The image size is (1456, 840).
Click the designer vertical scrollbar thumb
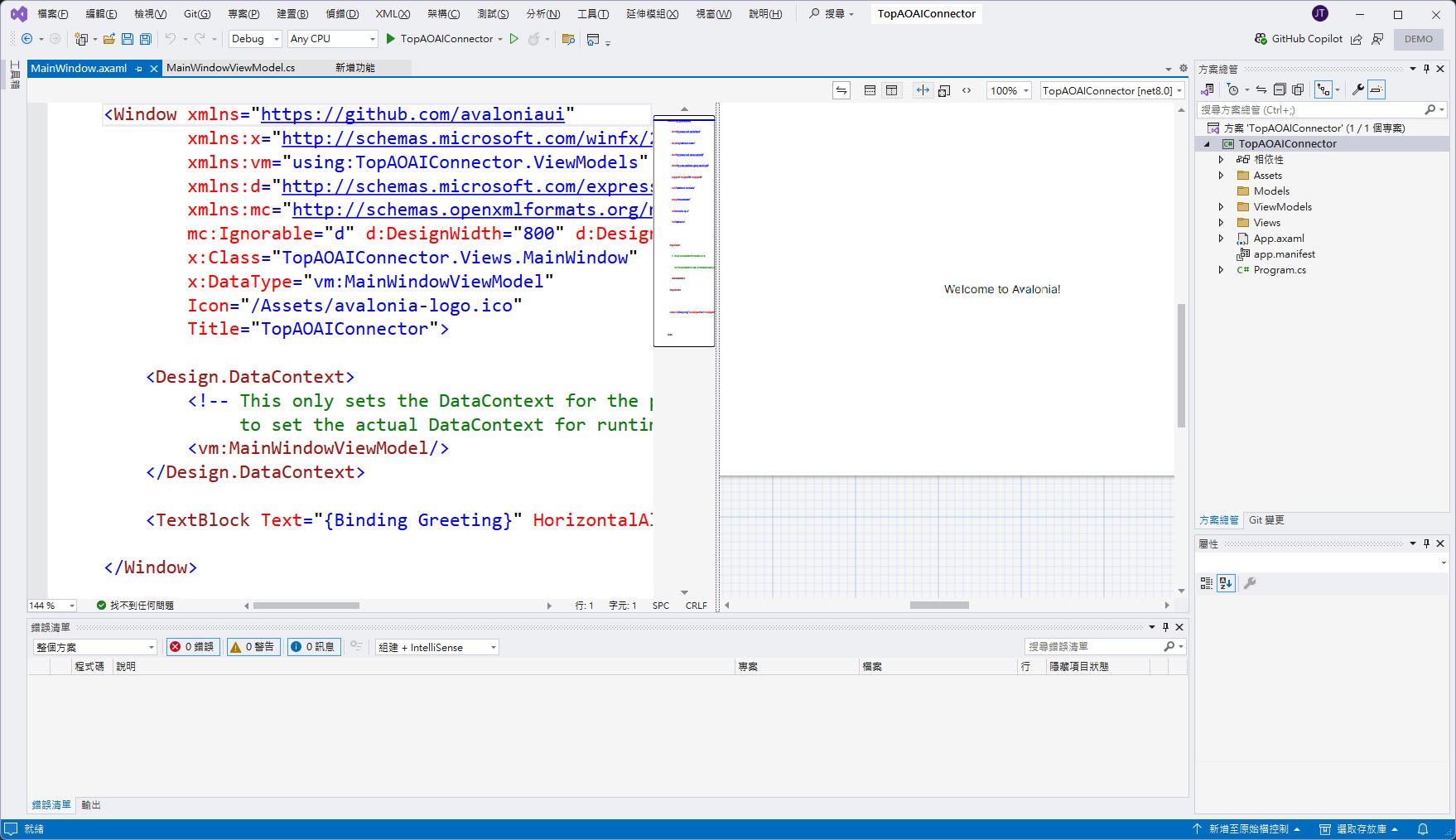[x=1181, y=365]
